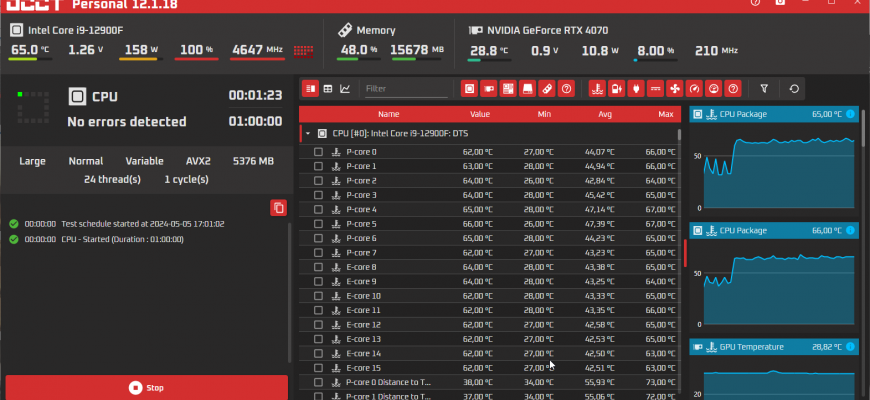The width and height of the screenshot is (870, 400).
Task: Enable the E-core 8 checkbox
Action: point(319,267)
